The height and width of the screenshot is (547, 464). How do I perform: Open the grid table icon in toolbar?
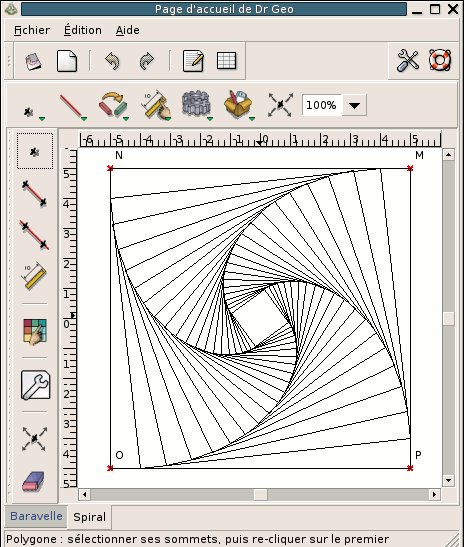click(226, 61)
